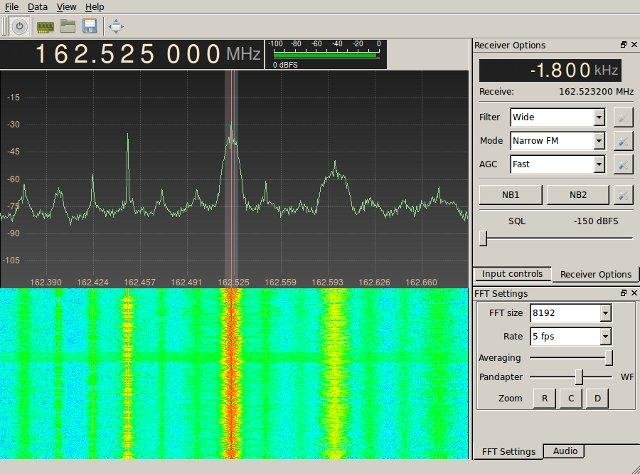Expand the Filter dropdown showing Wide
Viewport: 640px width, 474px height.
(x=557, y=118)
